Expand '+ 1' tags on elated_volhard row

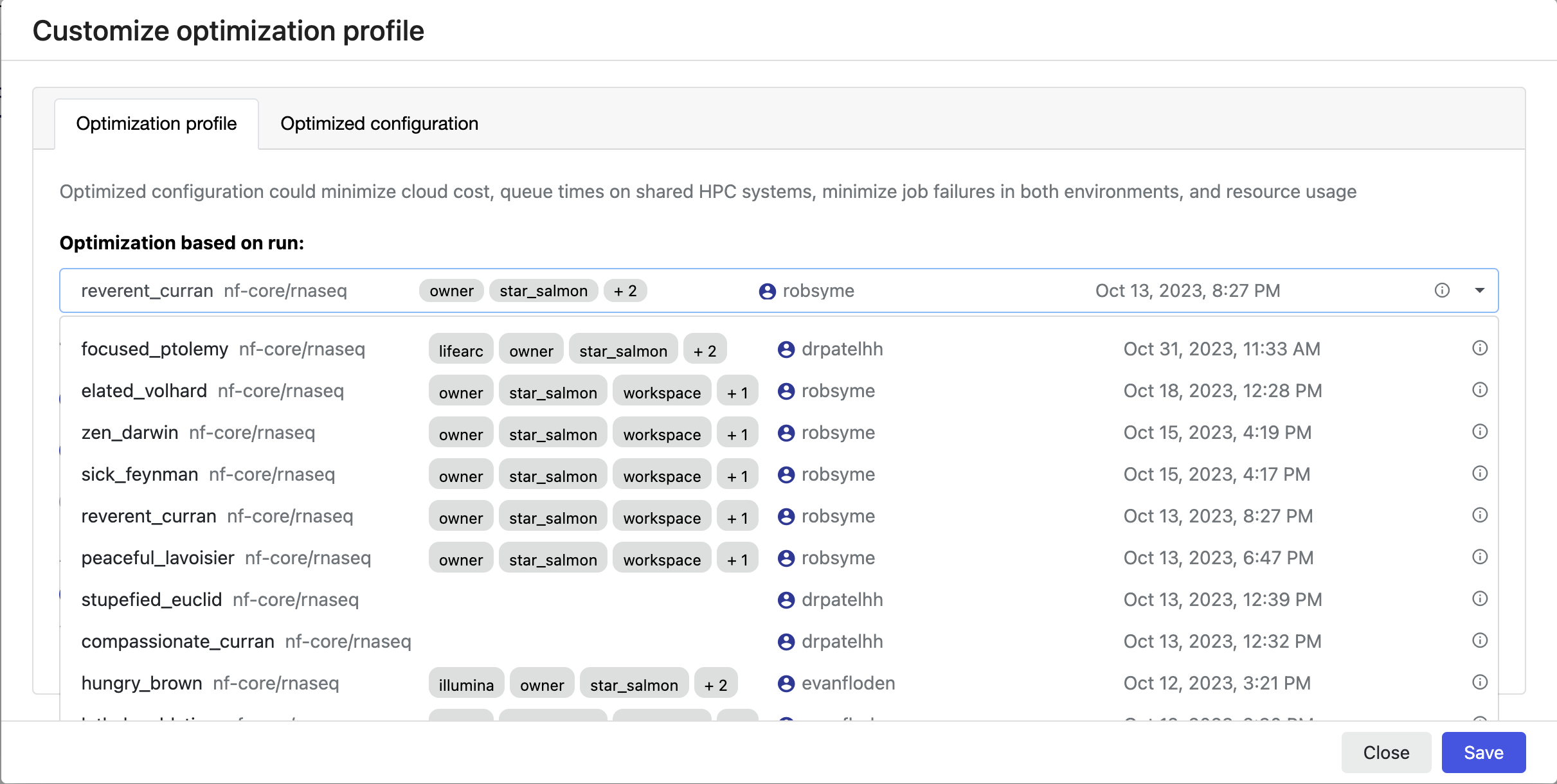(x=737, y=392)
